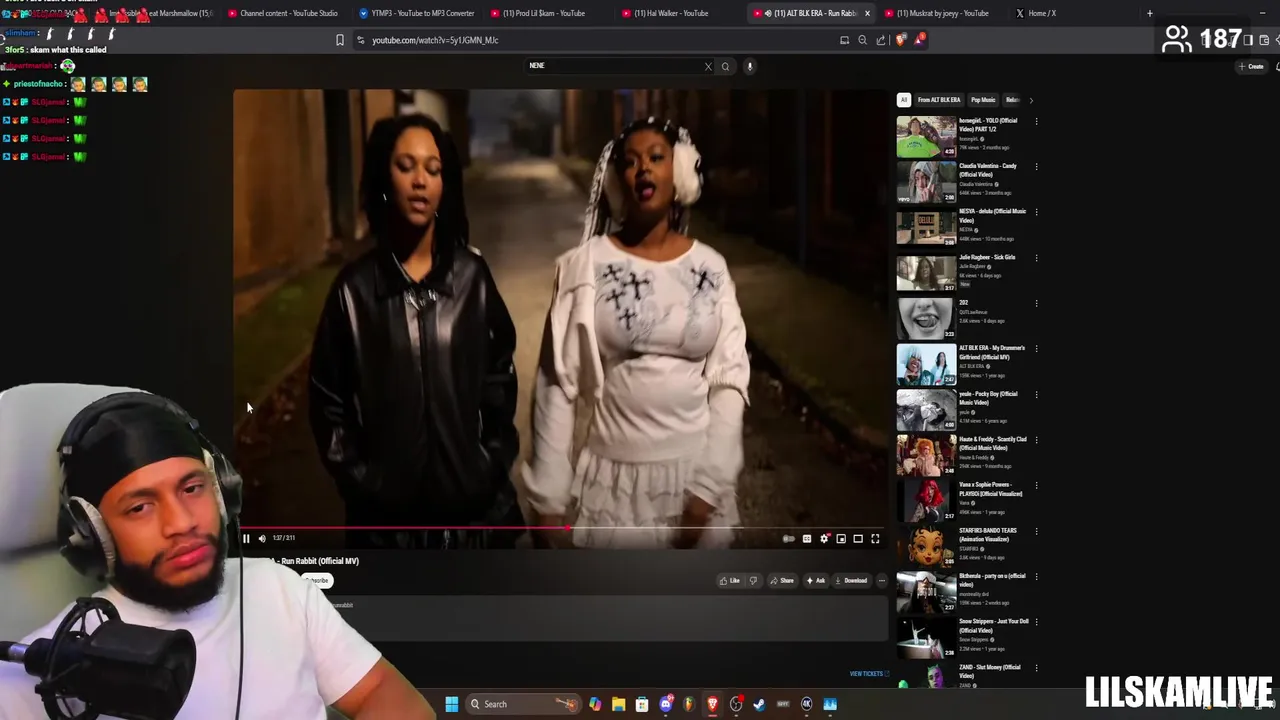Select the From ALT BLK ERA chip
The height and width of the screenshot is (720, 1280).
pyautogui.click(x=939, y=100)
